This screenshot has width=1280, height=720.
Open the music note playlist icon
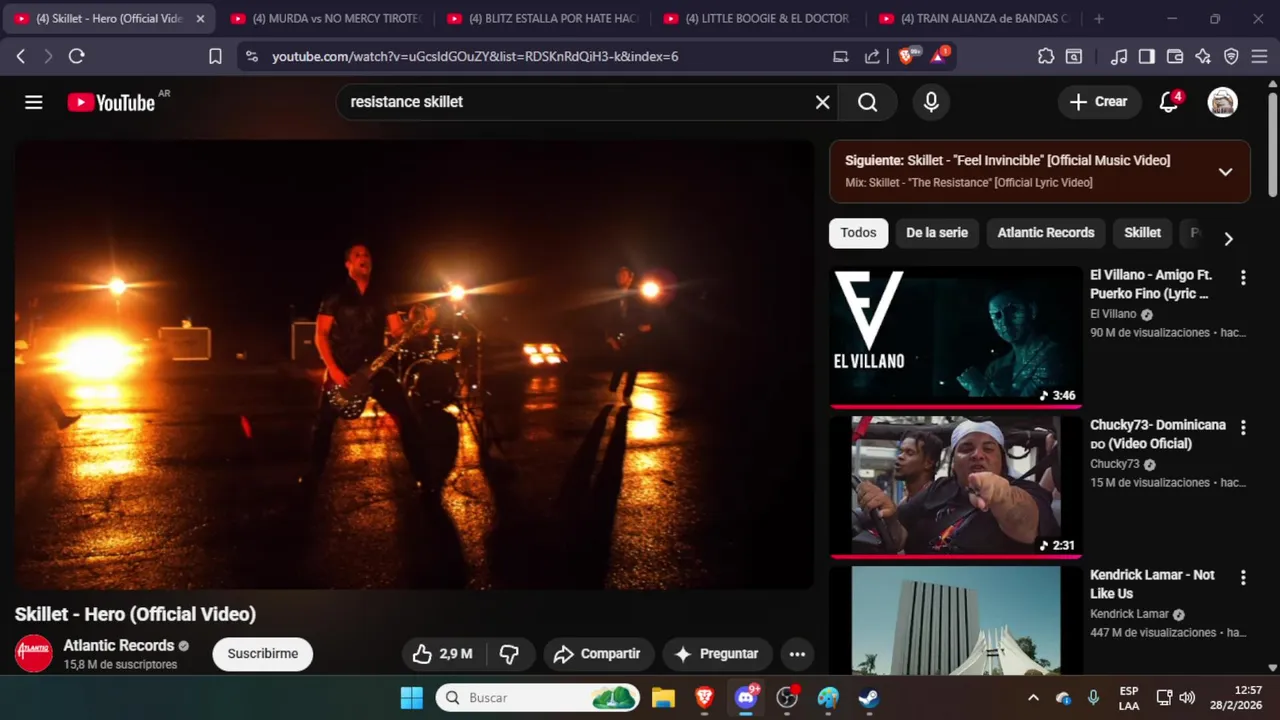pos(1120,57)
